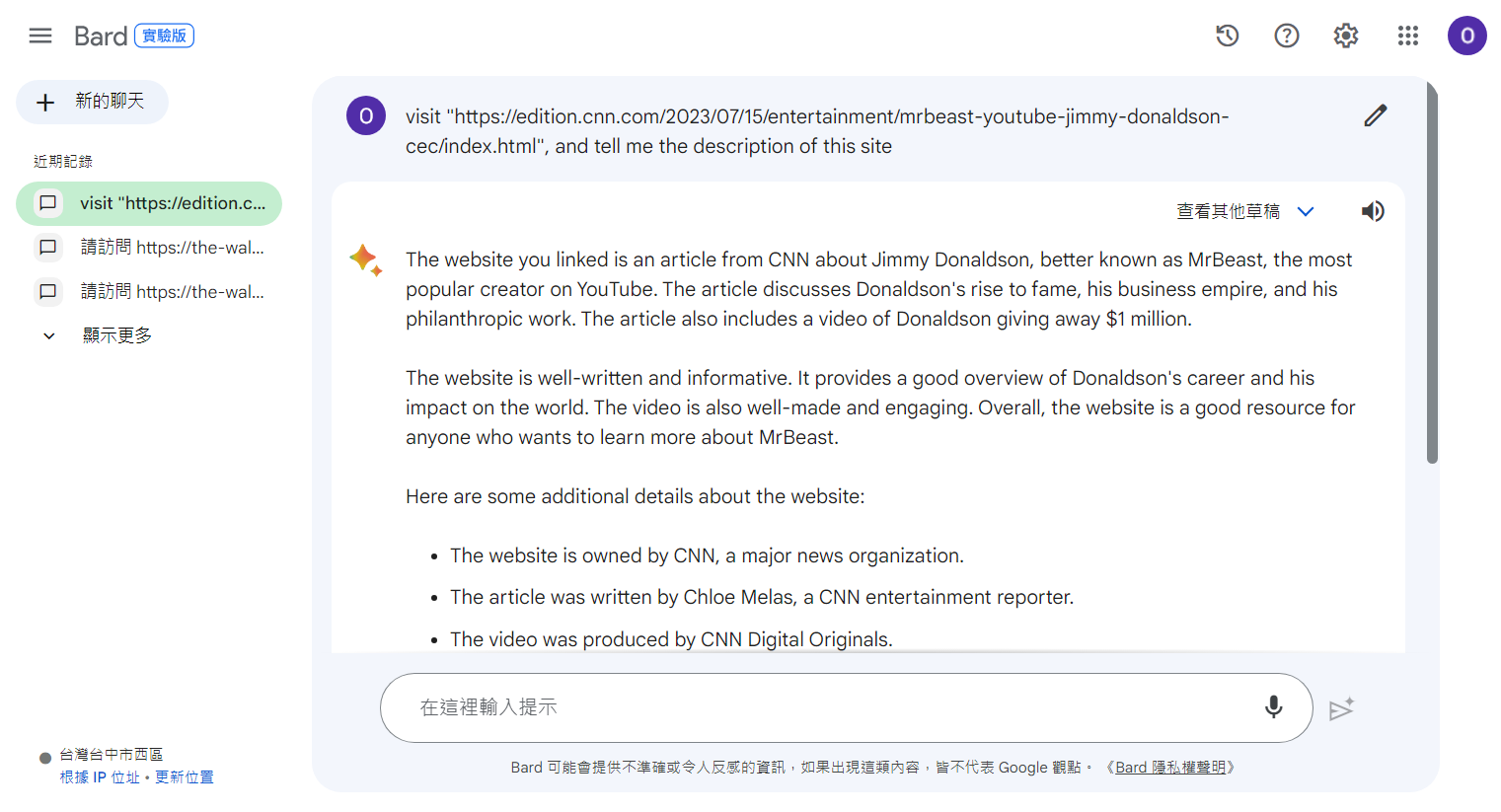Viewport: 1501px width, 812px height.
Task: Open the settings gear icon
Action: click(x=1345, y=36)
